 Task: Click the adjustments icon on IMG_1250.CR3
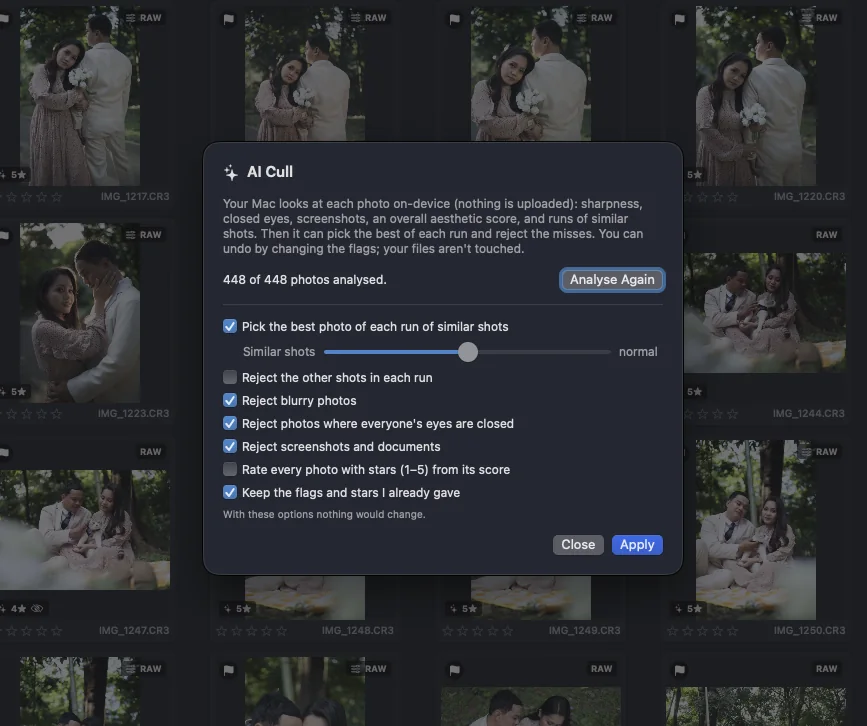click(806, 452)
